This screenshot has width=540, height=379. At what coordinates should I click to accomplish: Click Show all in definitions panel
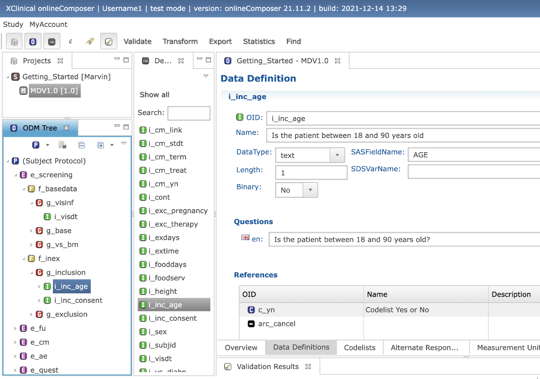154,95
